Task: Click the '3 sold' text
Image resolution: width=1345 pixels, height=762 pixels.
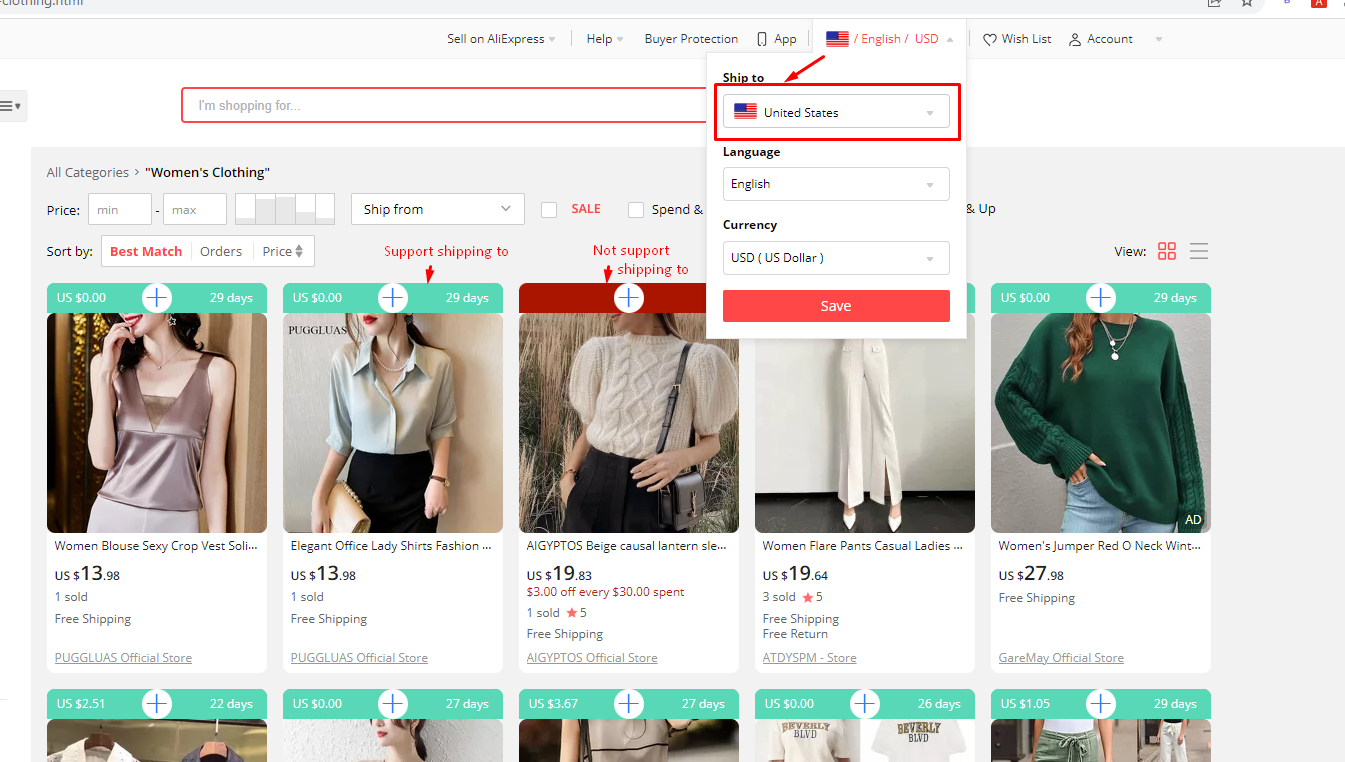Action: tap(779, 597)
